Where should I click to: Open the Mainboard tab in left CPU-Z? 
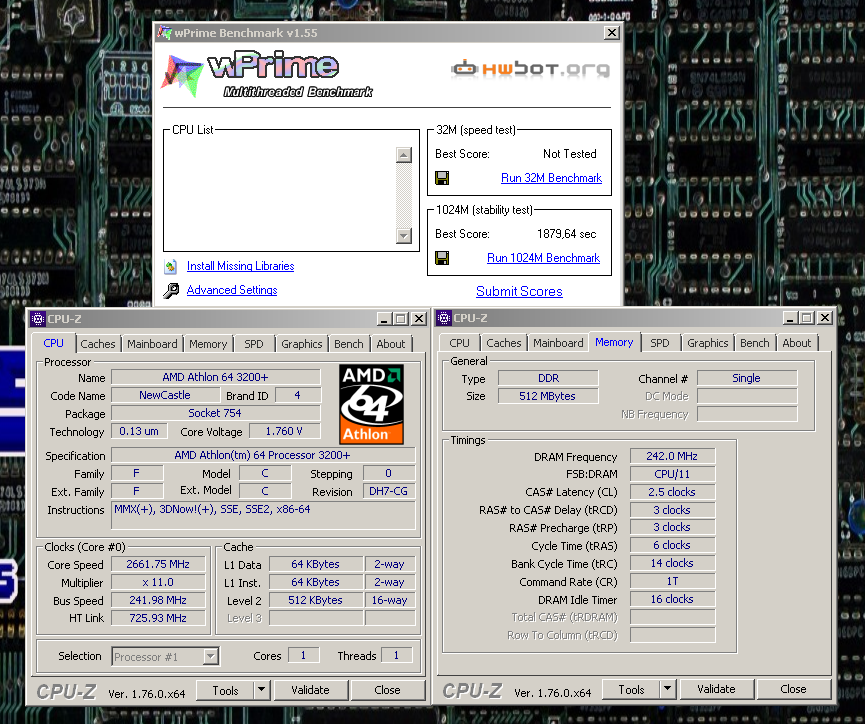[x=152, y=344]
